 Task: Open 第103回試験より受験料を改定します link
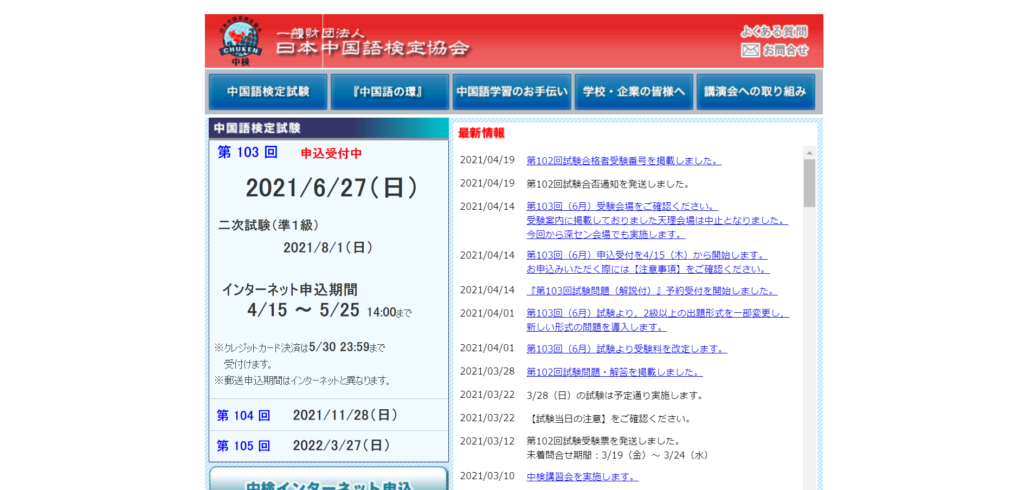point(626,349)
